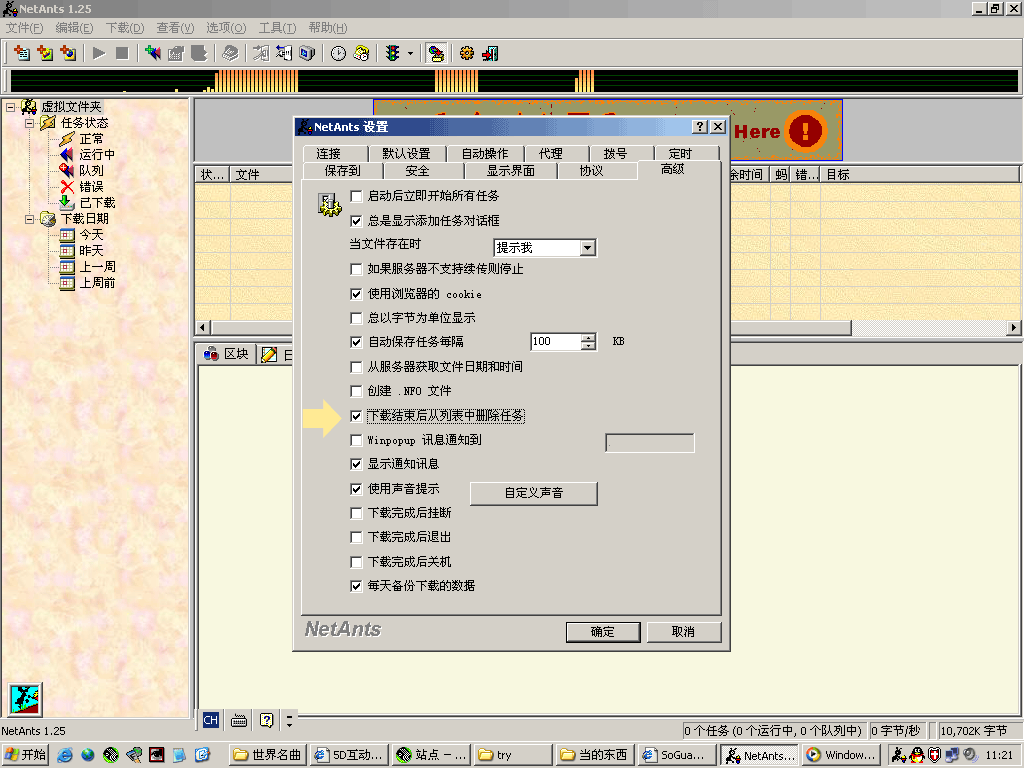Collapse the 下载日期 tree node
1024x768 pixels.
point(29,219)
